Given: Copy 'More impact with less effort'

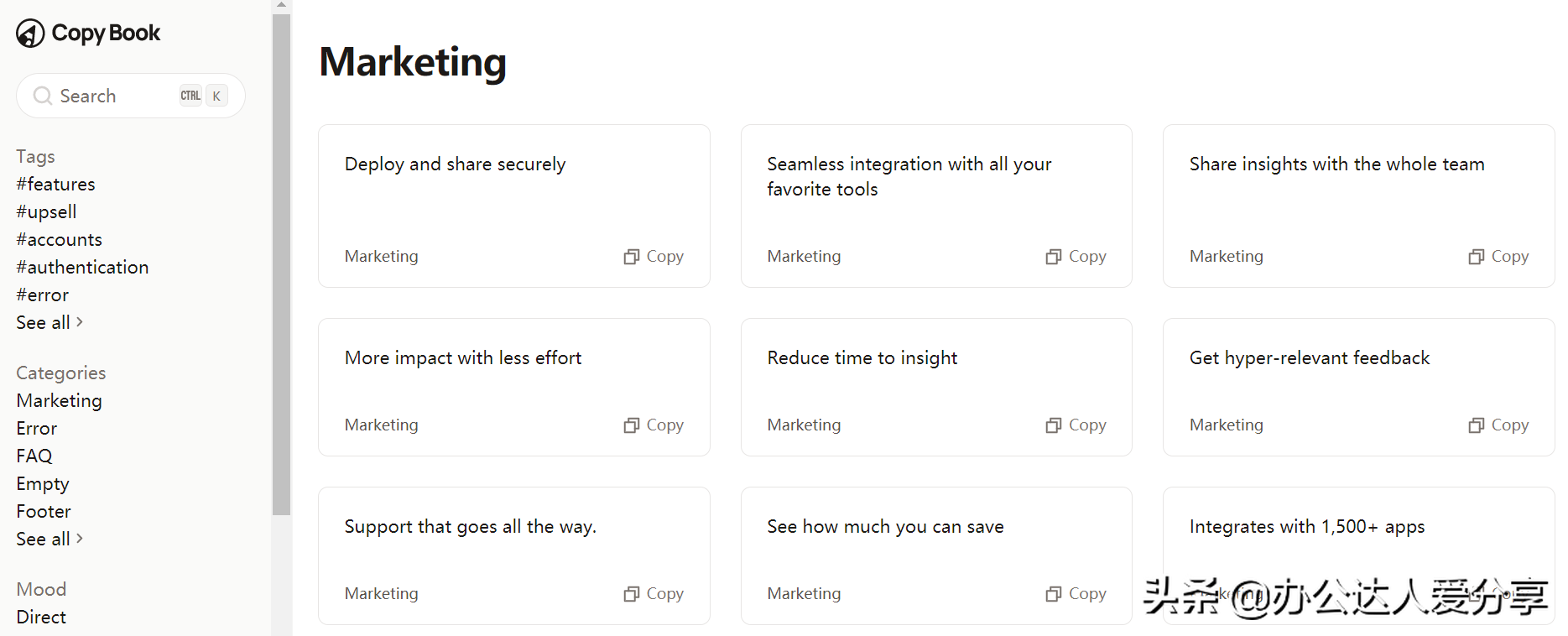Looking at the screenshot, I should click(x=654, y=425).
